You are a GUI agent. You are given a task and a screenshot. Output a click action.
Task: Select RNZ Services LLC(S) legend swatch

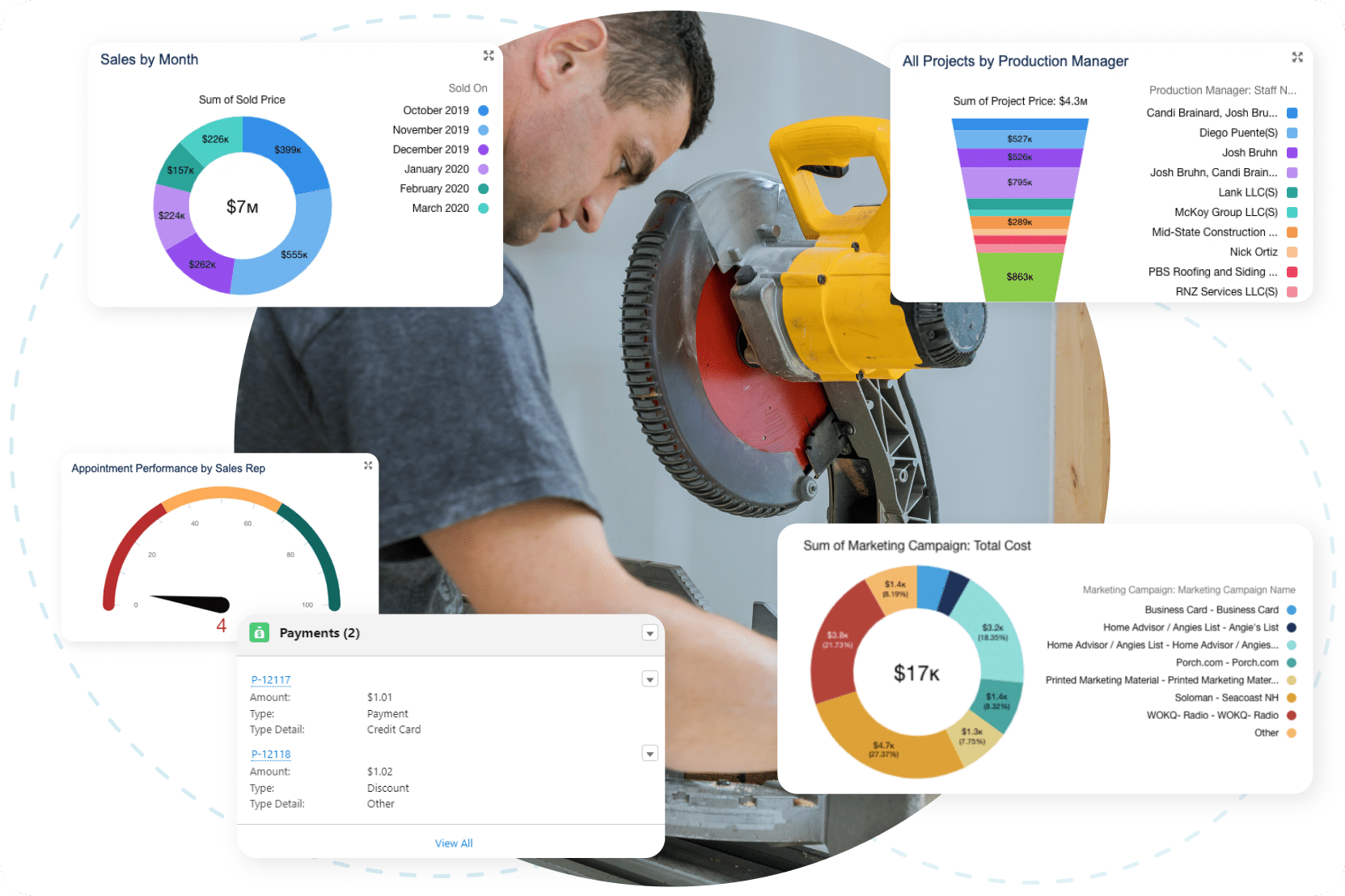1292,292
